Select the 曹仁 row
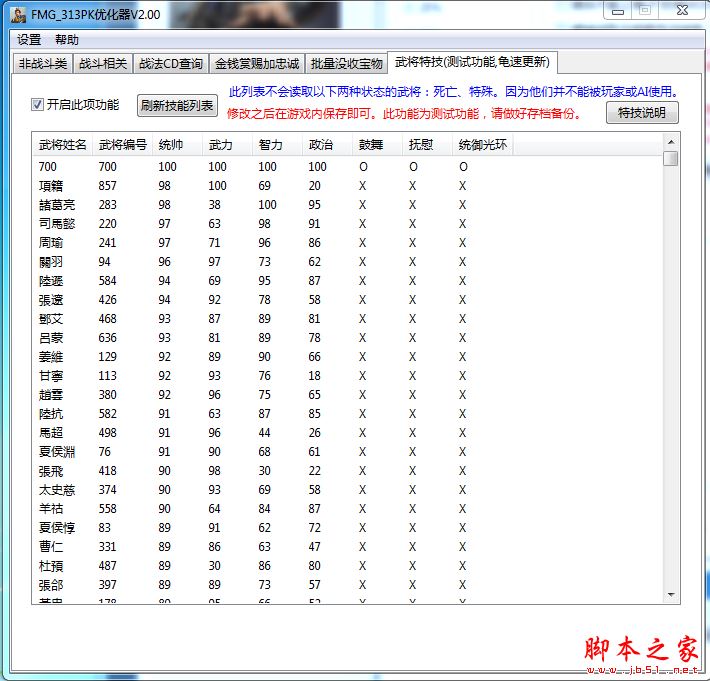 tap(347, 547)
